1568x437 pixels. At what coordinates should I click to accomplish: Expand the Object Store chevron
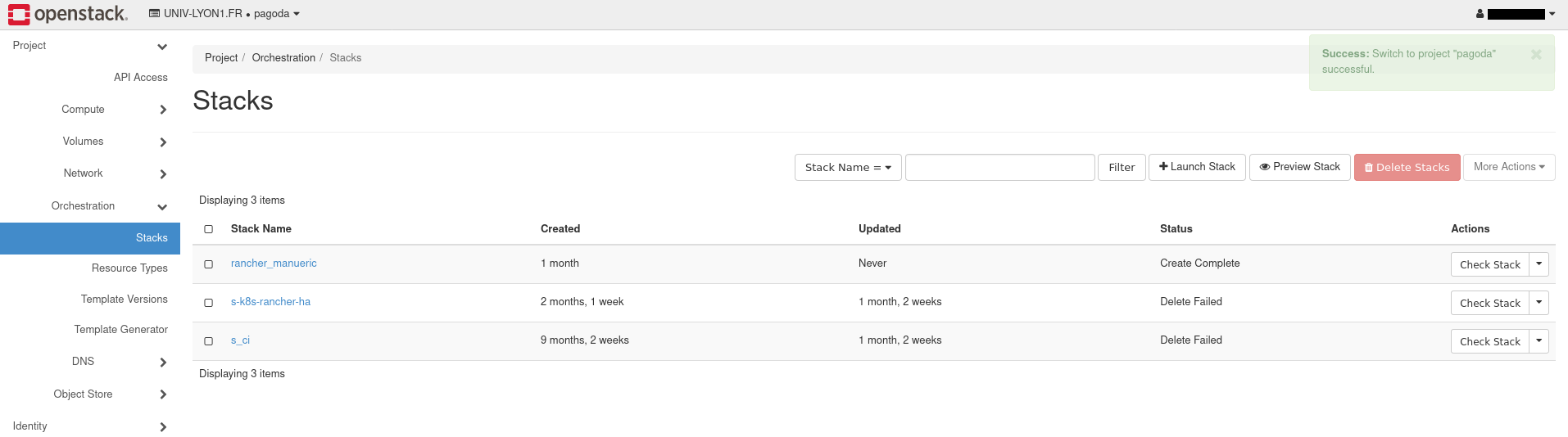[x=163, y=394]
